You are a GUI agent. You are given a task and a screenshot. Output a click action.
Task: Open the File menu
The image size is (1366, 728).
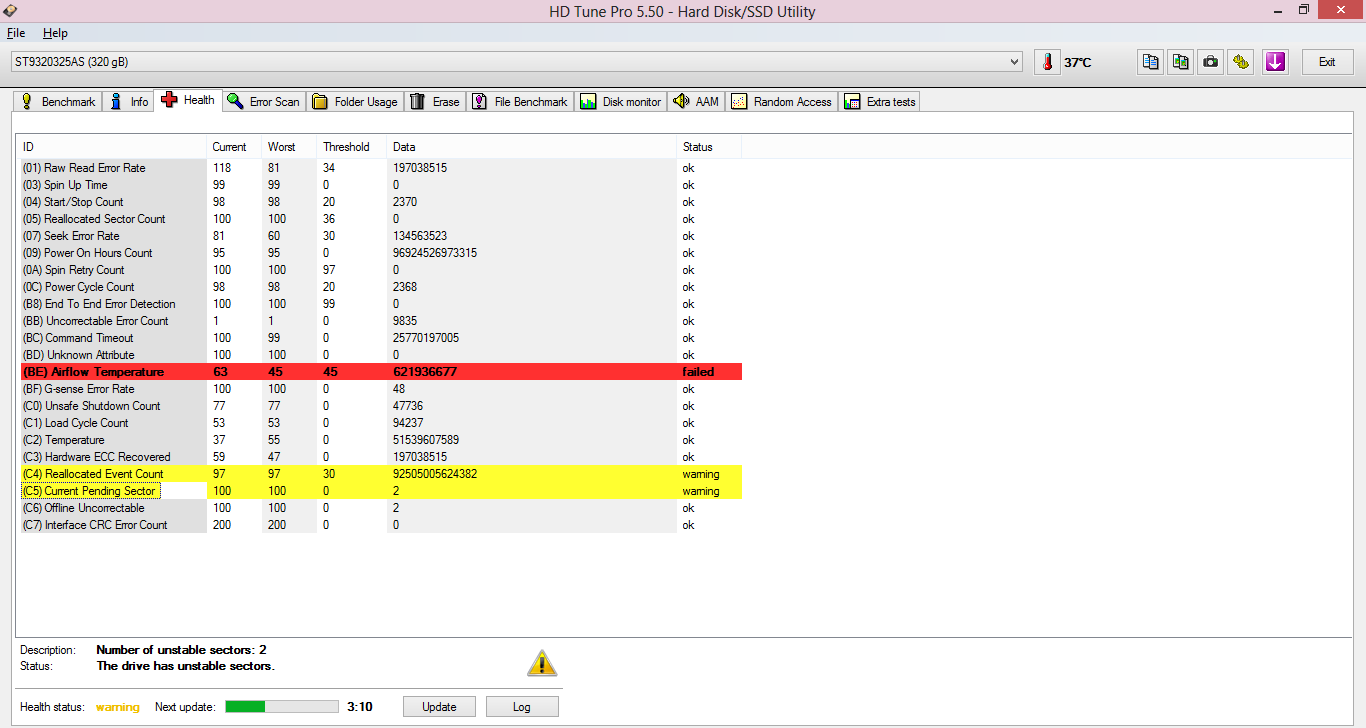[16, 33]
